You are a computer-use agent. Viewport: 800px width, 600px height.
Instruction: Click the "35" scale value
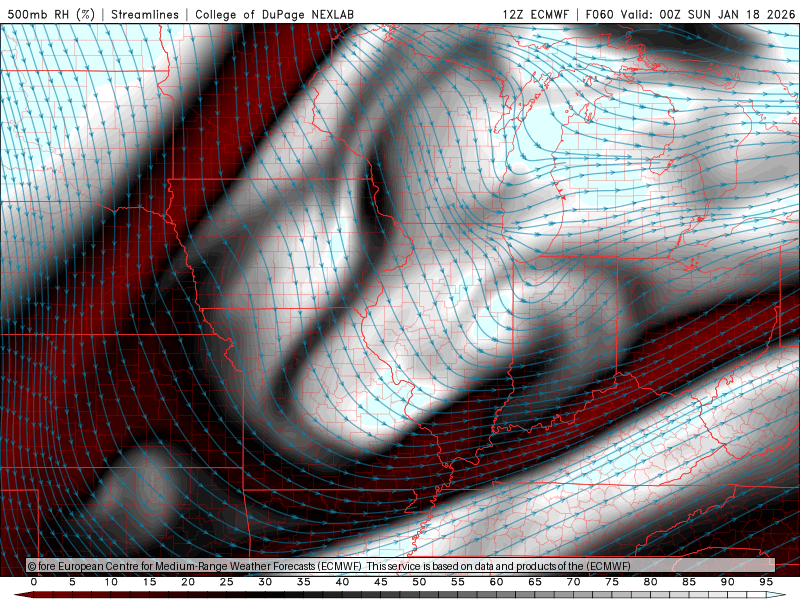304,582
